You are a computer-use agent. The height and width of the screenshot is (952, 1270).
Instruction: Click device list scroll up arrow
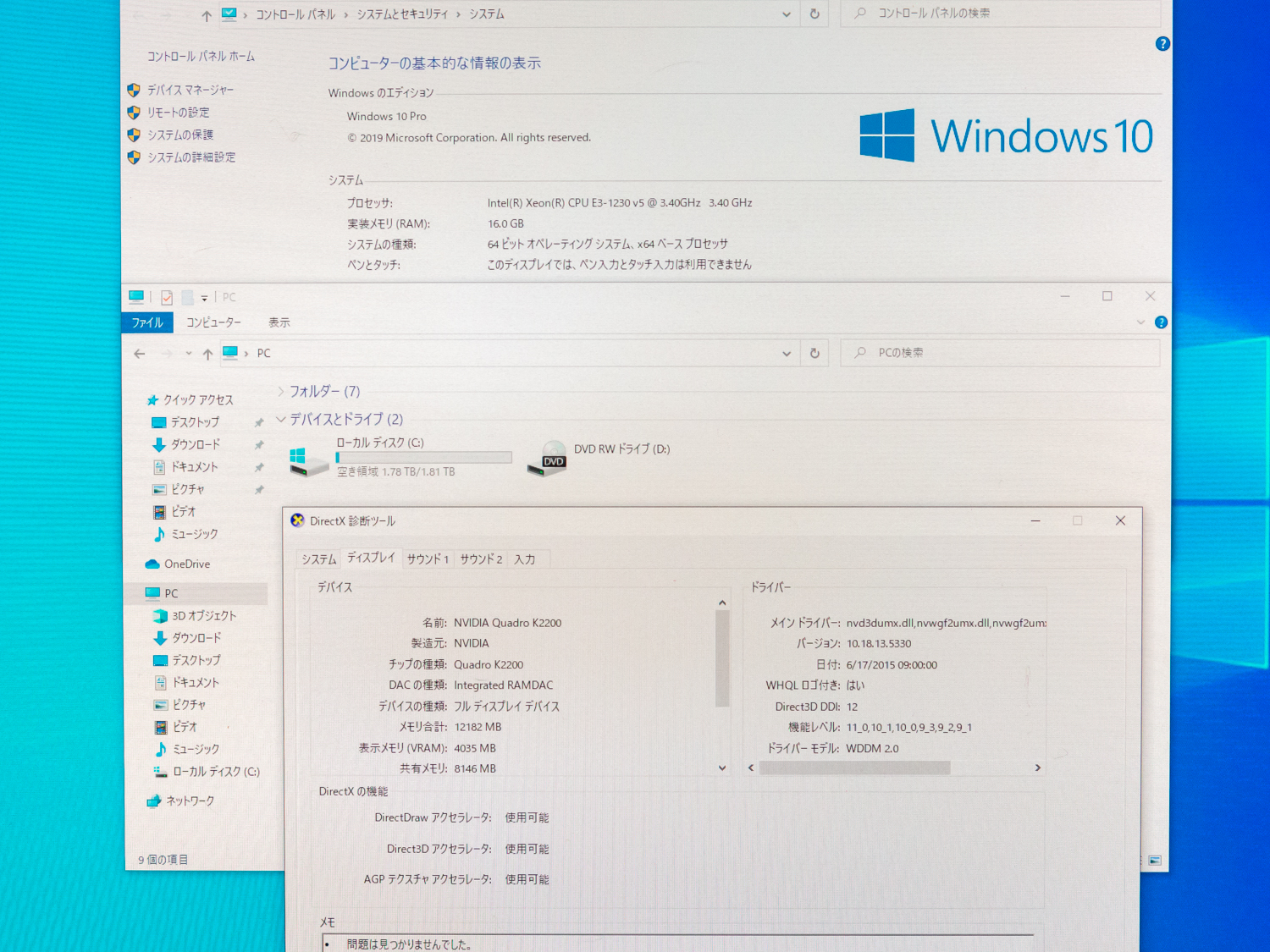point(722,603)
